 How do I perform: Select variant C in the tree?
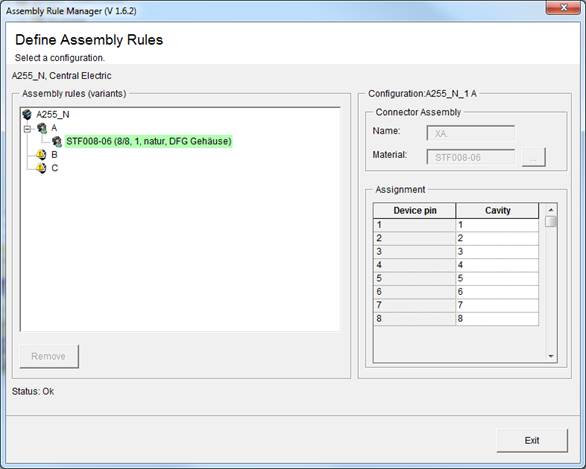[55, 168]
